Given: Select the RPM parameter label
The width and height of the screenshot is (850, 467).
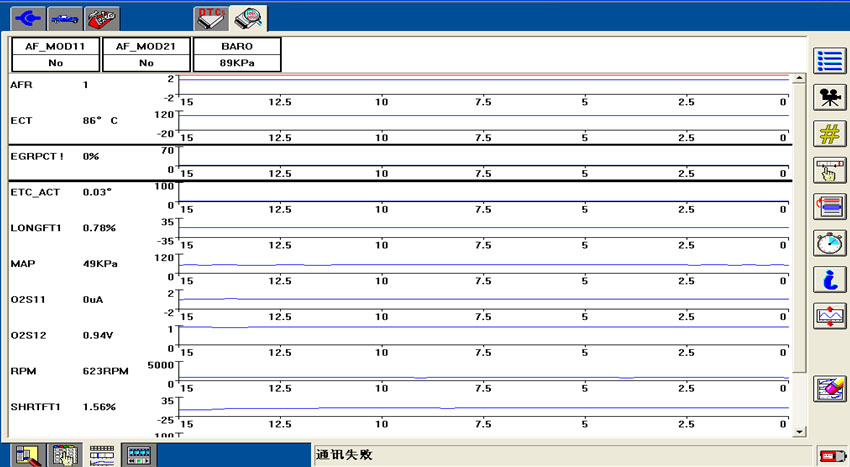Looking at the screenshot, I should 23,371.
